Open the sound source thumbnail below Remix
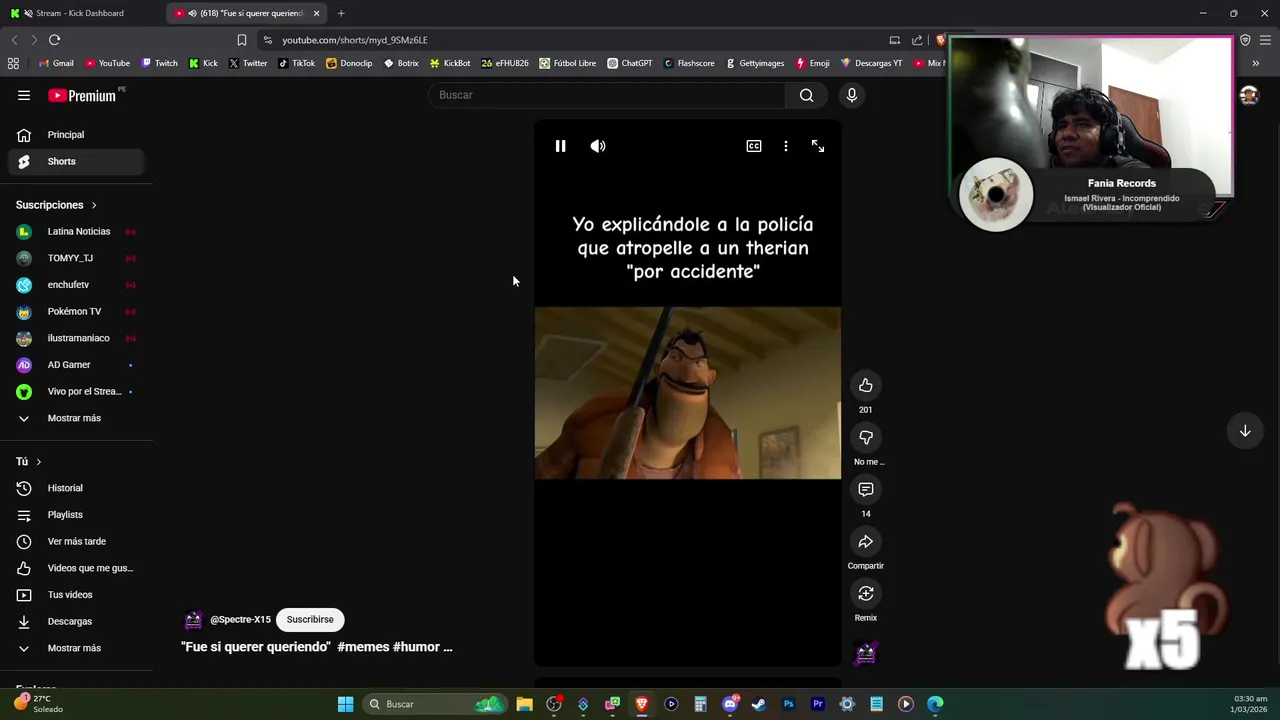This screenshot has height=720, width=1280. pyautogui.click(x=866, y=653)
